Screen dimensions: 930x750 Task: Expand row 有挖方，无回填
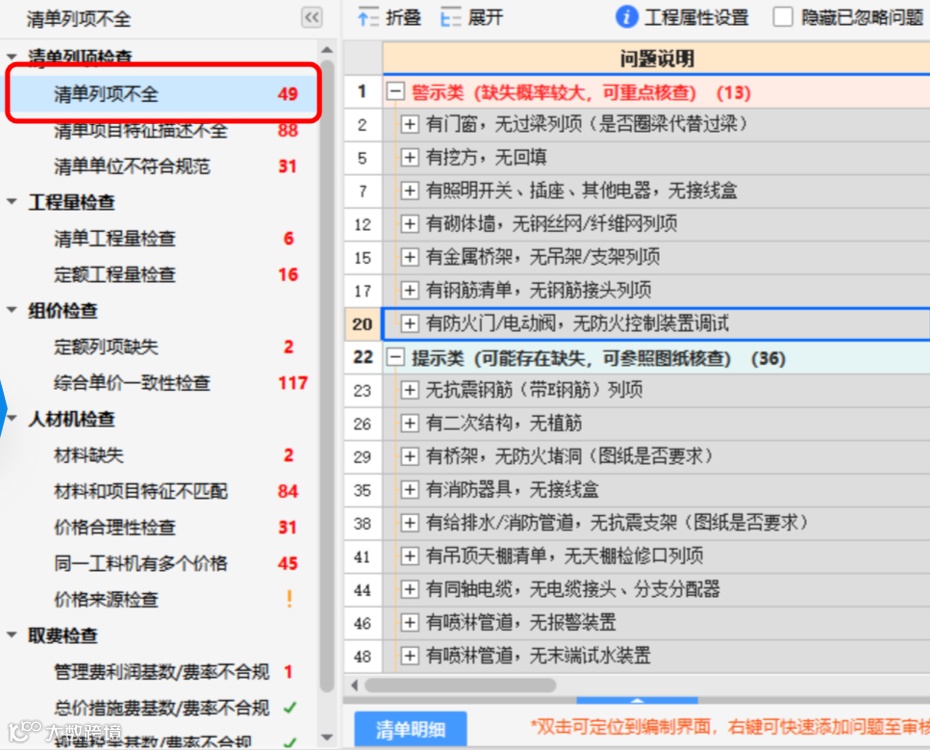[409, 158]
